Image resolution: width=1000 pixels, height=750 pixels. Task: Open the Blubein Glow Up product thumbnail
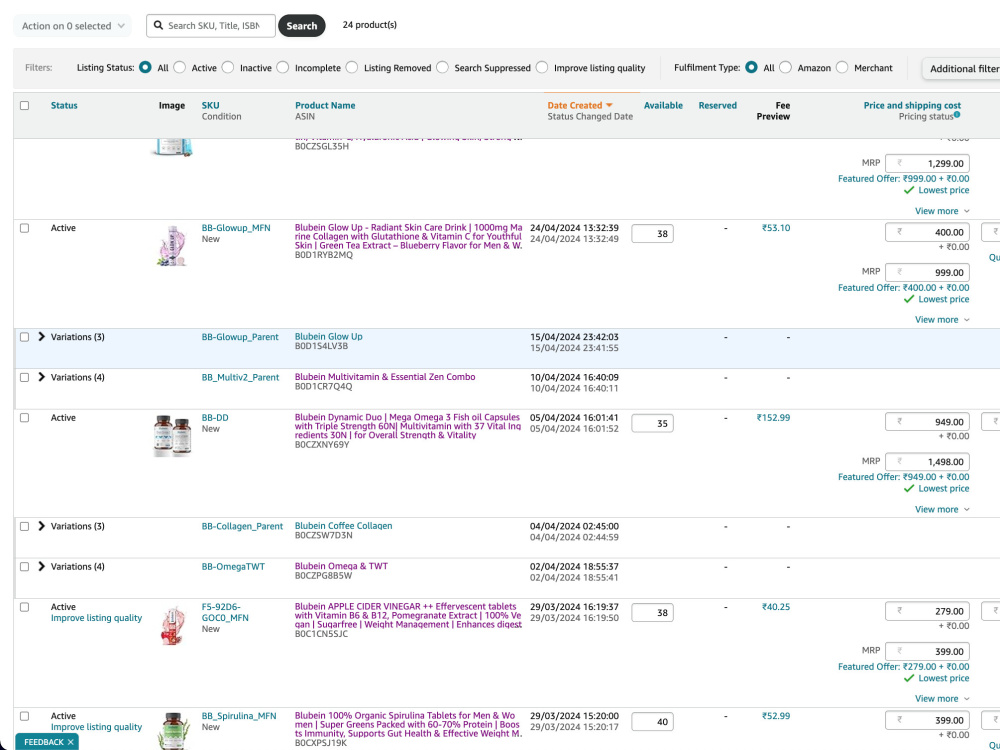(x=172, y=246)
